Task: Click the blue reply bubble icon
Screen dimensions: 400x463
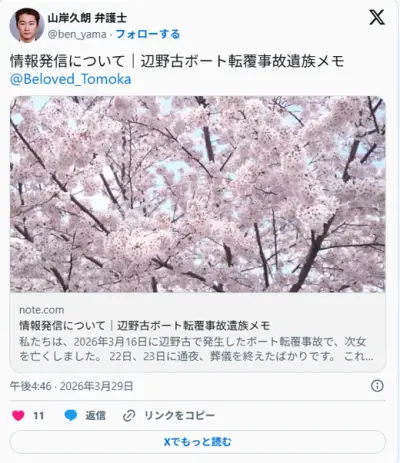Action: pos(71,416)
